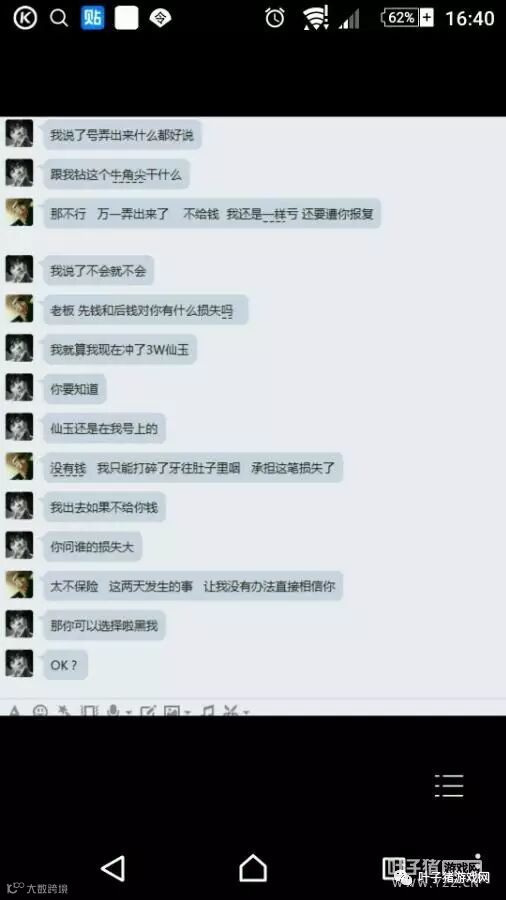Click the magic wand expression icon
This screenshot has width=506, height=900.
[x=64, y=711]
